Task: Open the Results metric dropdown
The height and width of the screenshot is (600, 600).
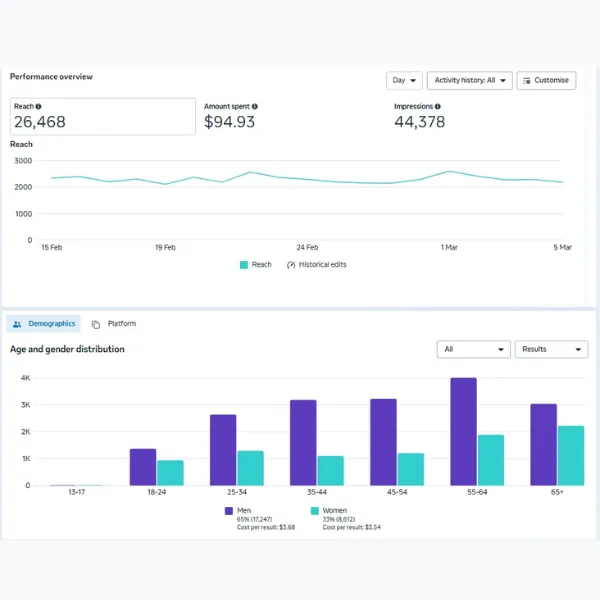Action: [x=551, y=349]
